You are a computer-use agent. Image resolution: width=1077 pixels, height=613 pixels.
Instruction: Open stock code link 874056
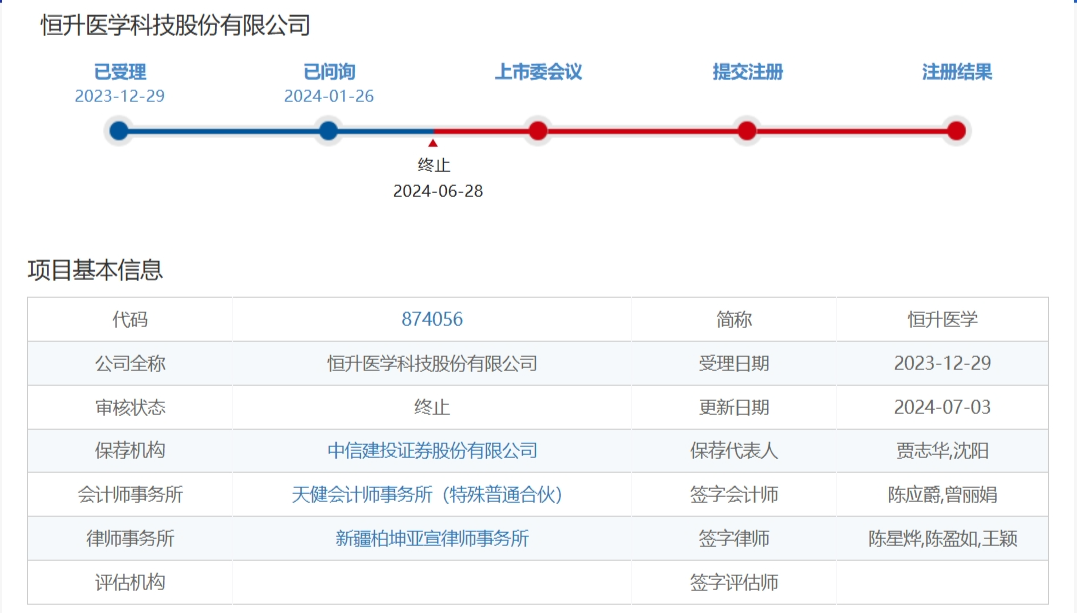click(433, 319)
